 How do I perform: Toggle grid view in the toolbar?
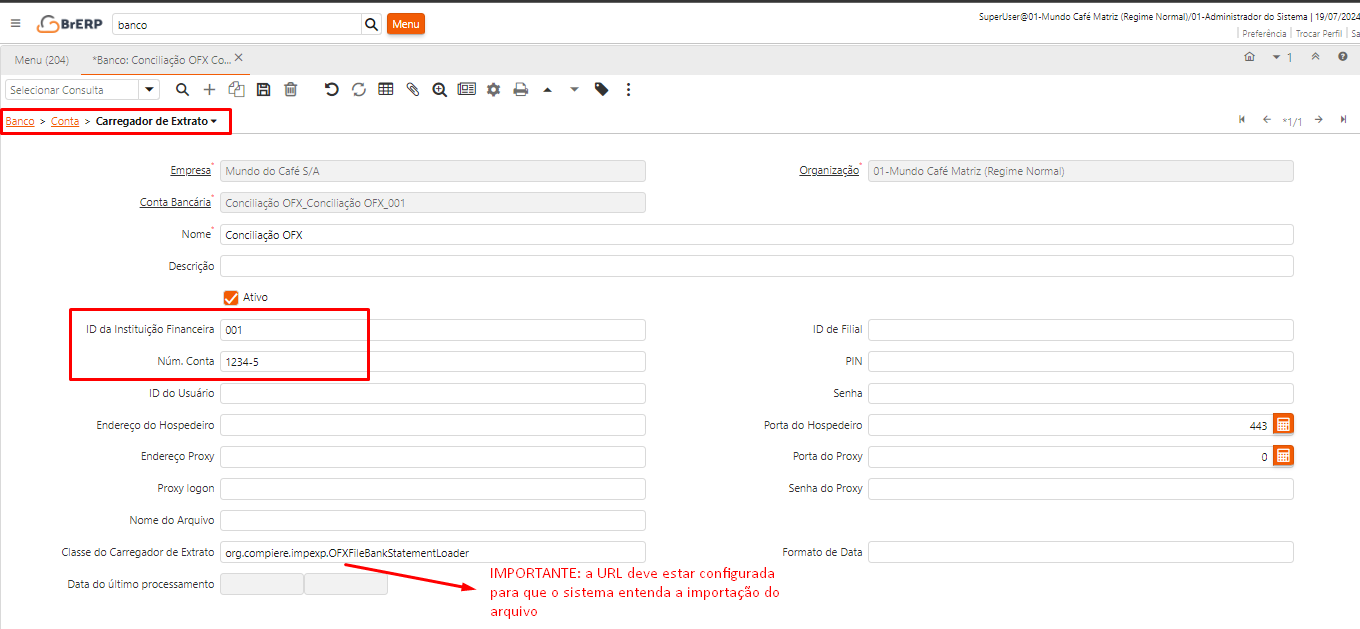[386, 90]
